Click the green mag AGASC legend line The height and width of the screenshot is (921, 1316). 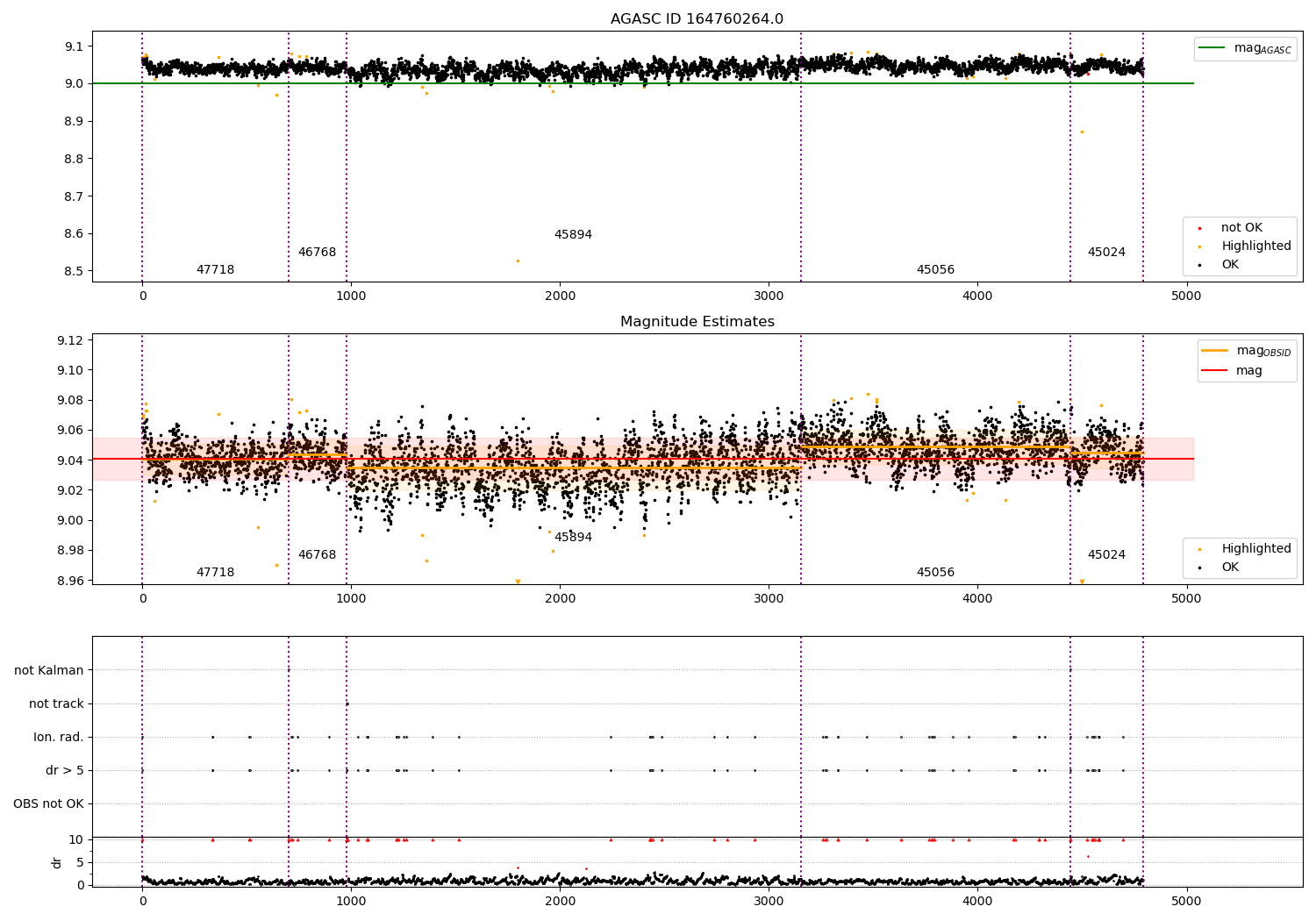pyautogui.click(x=1212, y=48)
